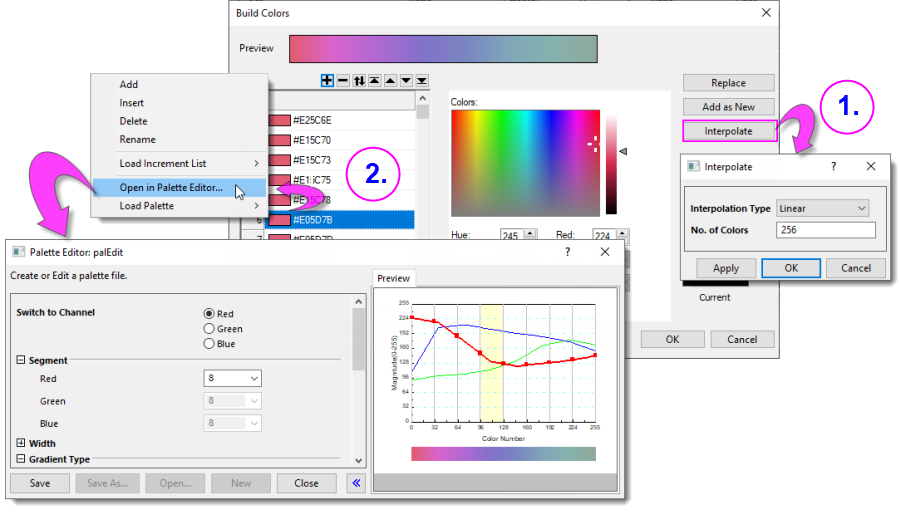899x514 pixels.
Task: Select the #E25C6E color row
Action: point(340,120)
